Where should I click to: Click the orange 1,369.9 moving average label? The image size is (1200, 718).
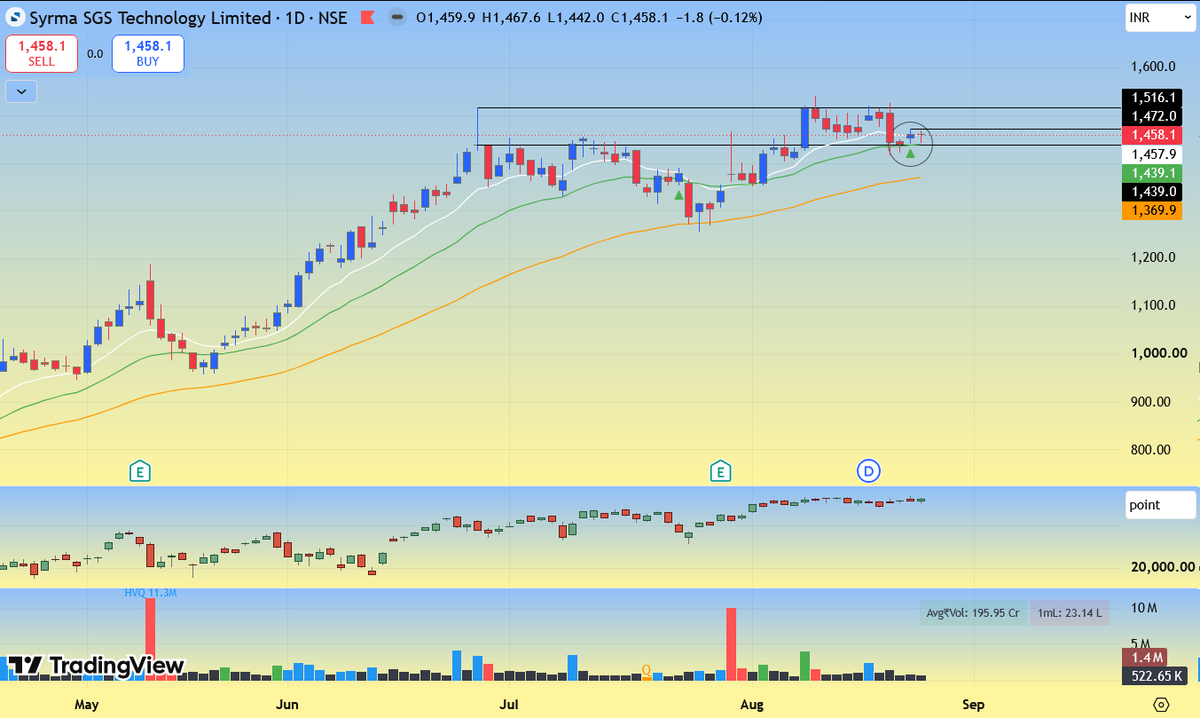tap(1153, 210)
